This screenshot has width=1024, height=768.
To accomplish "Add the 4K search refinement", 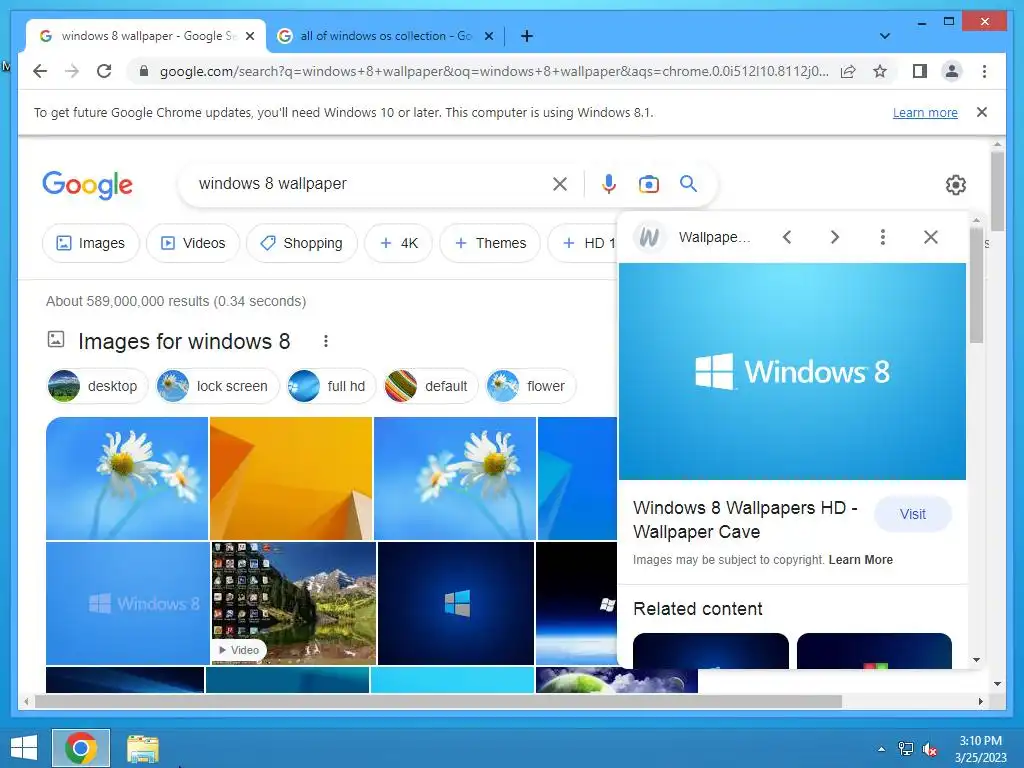I will 398,243.
